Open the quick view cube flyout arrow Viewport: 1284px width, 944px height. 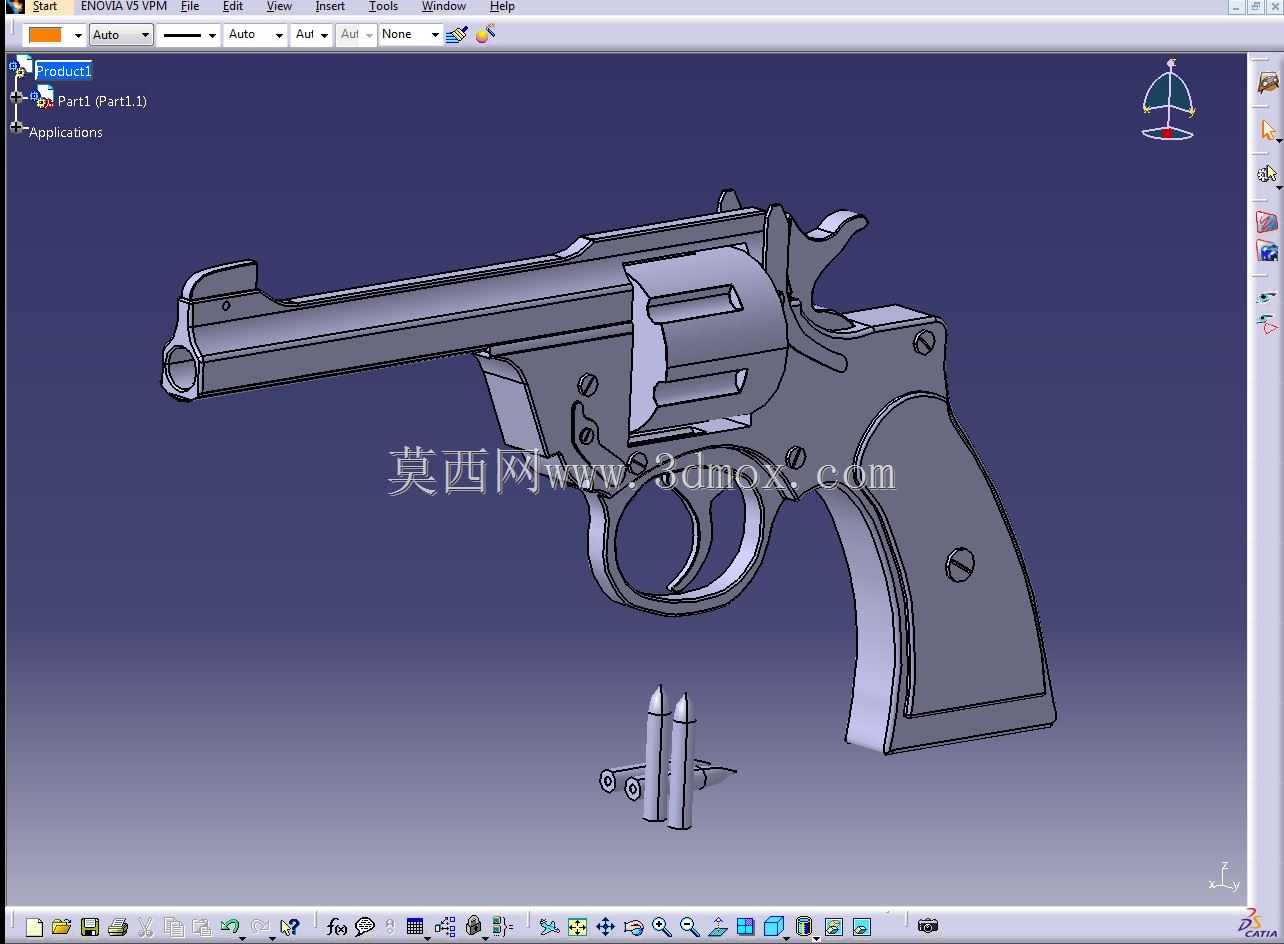coord(786,937)
